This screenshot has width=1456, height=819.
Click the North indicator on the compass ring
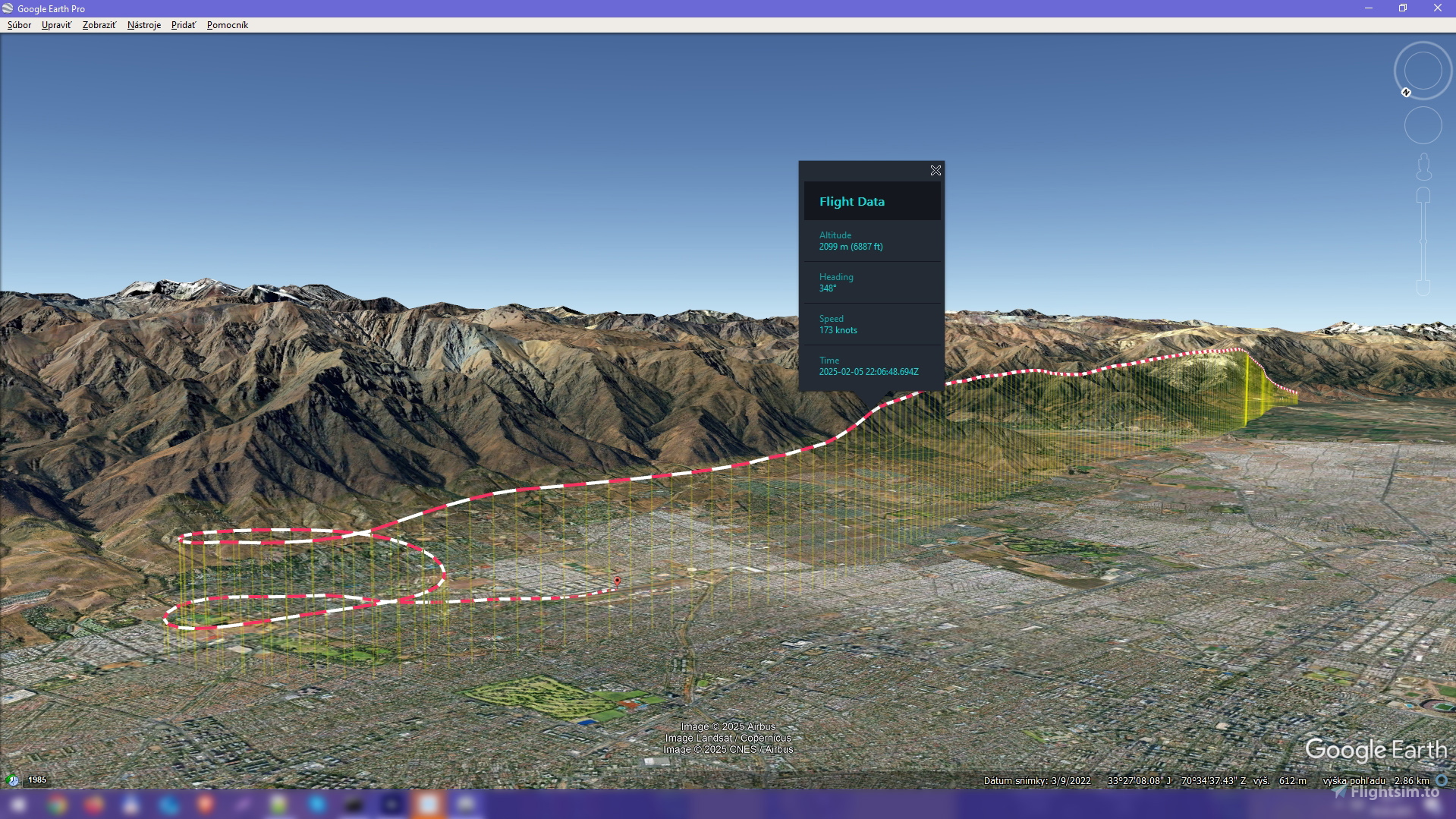[1407, 93]
